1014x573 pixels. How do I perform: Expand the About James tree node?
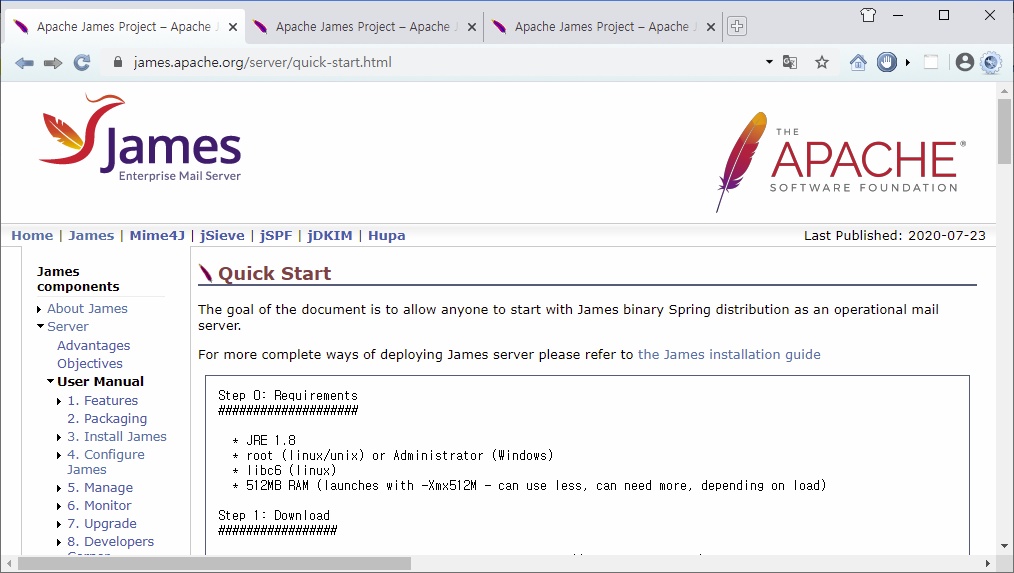point(39,310)
